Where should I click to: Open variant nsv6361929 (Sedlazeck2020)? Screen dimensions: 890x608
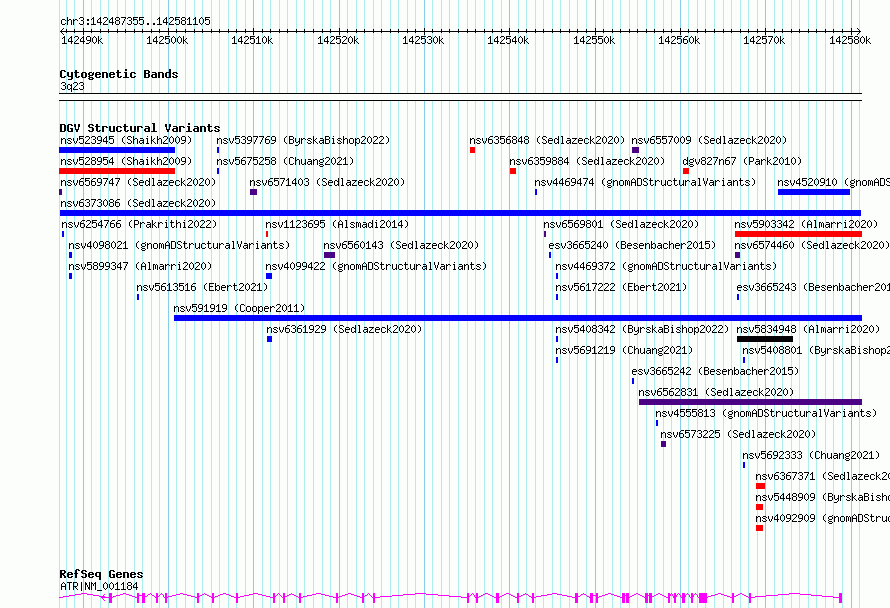pos(344,329)
